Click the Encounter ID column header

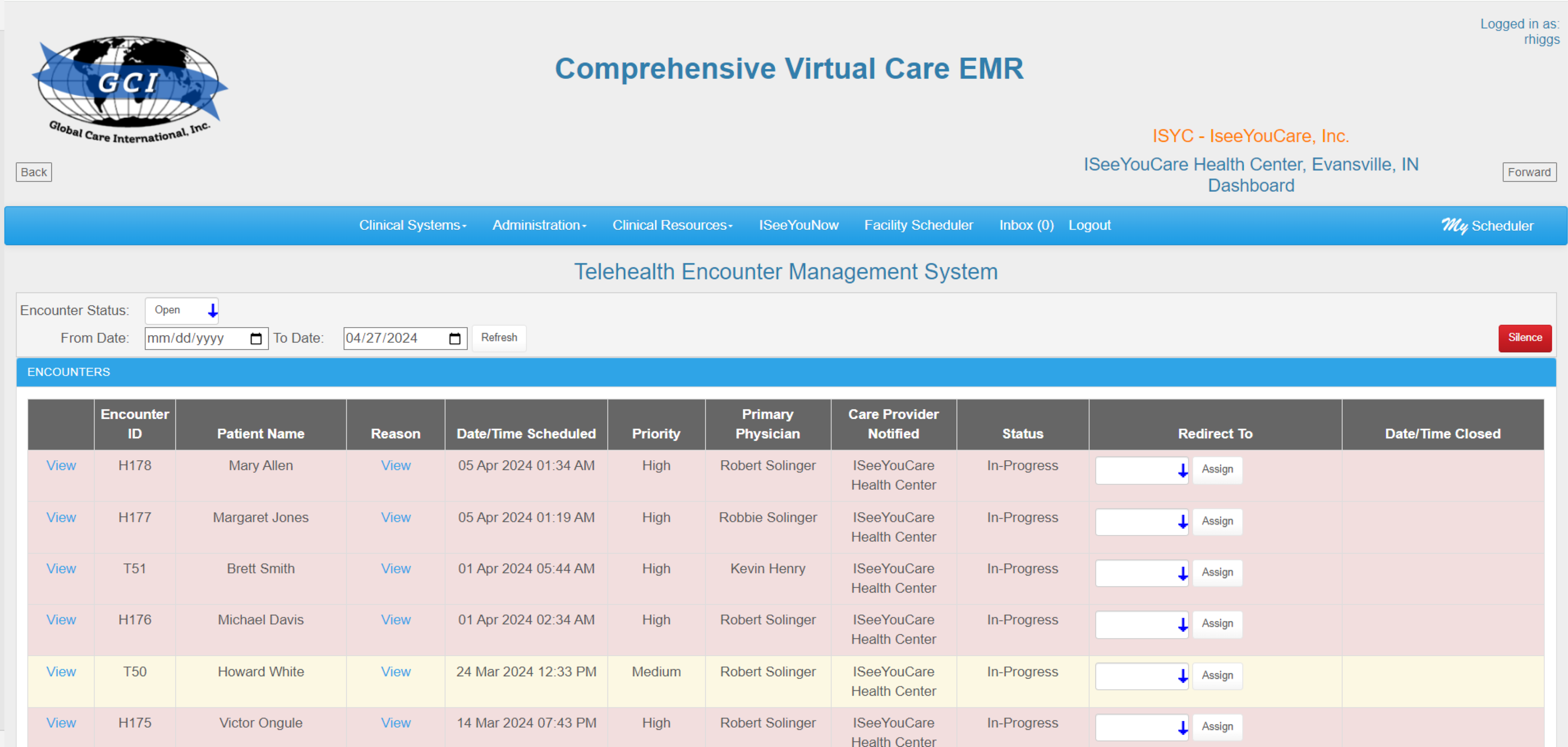tap(135, 424)
